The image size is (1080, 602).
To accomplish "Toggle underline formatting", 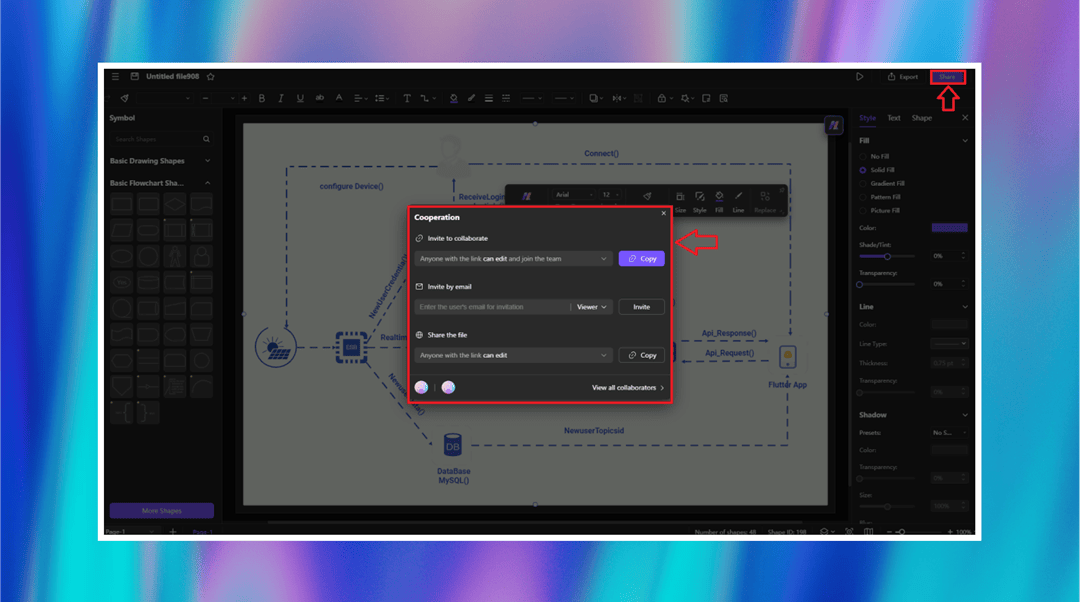I will tap(300, 98).
